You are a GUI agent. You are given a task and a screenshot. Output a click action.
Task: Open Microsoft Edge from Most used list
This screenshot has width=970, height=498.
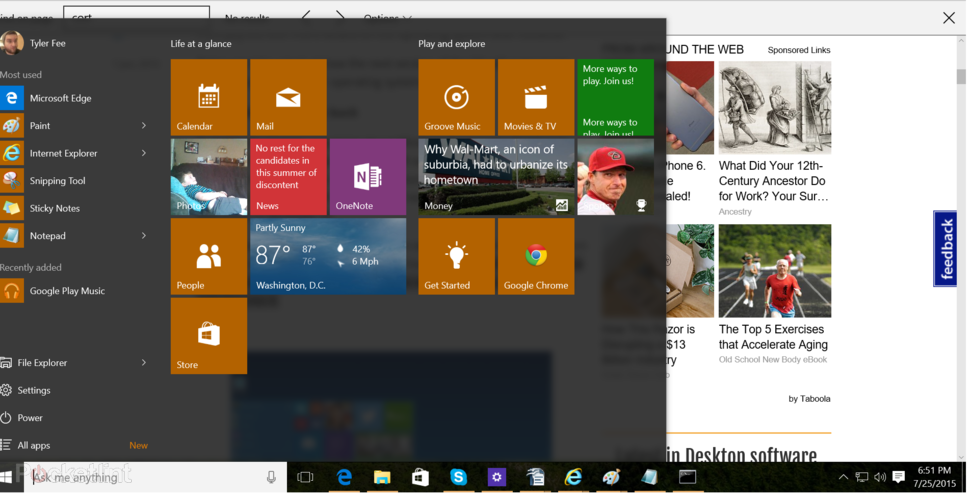(60, 98)
